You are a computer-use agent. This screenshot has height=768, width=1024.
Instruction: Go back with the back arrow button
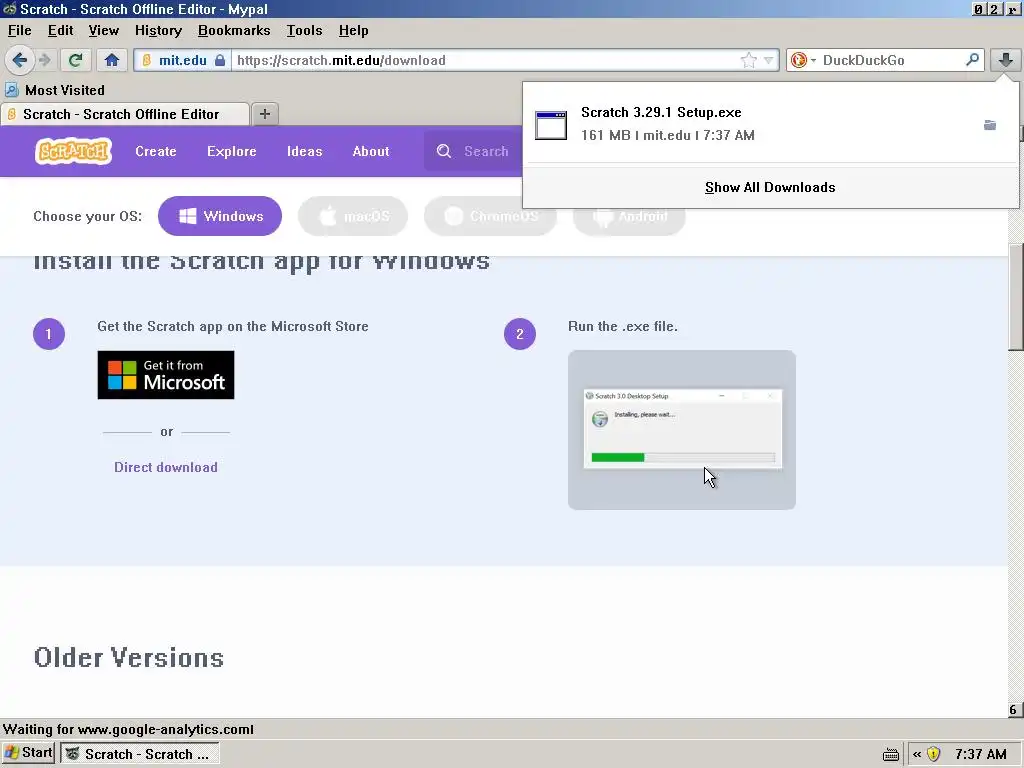click(20, 60)
